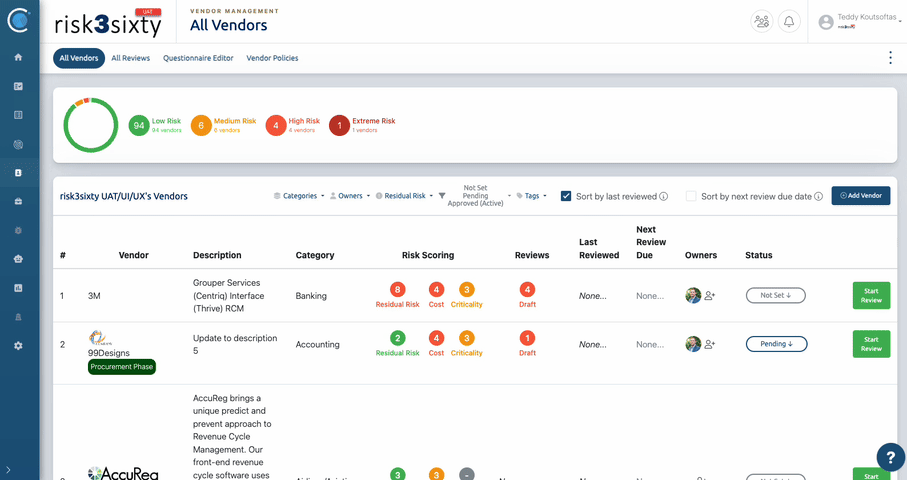907x480 pixels.
Task: Click the Vendor column header
Action: pyautogui.click(x=134, y=255)
